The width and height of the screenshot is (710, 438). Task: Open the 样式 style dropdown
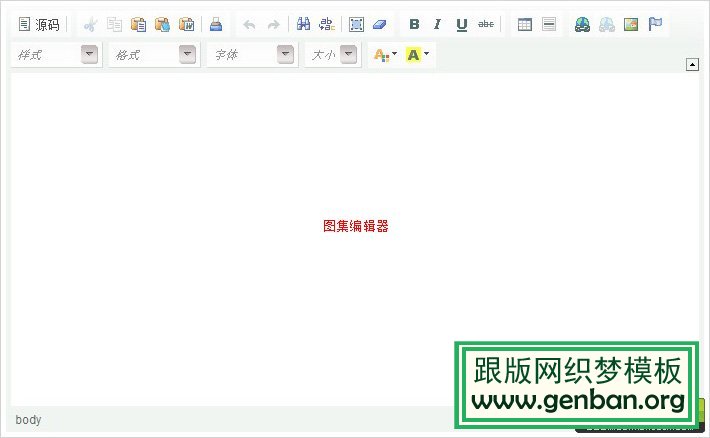click(57, 55)
